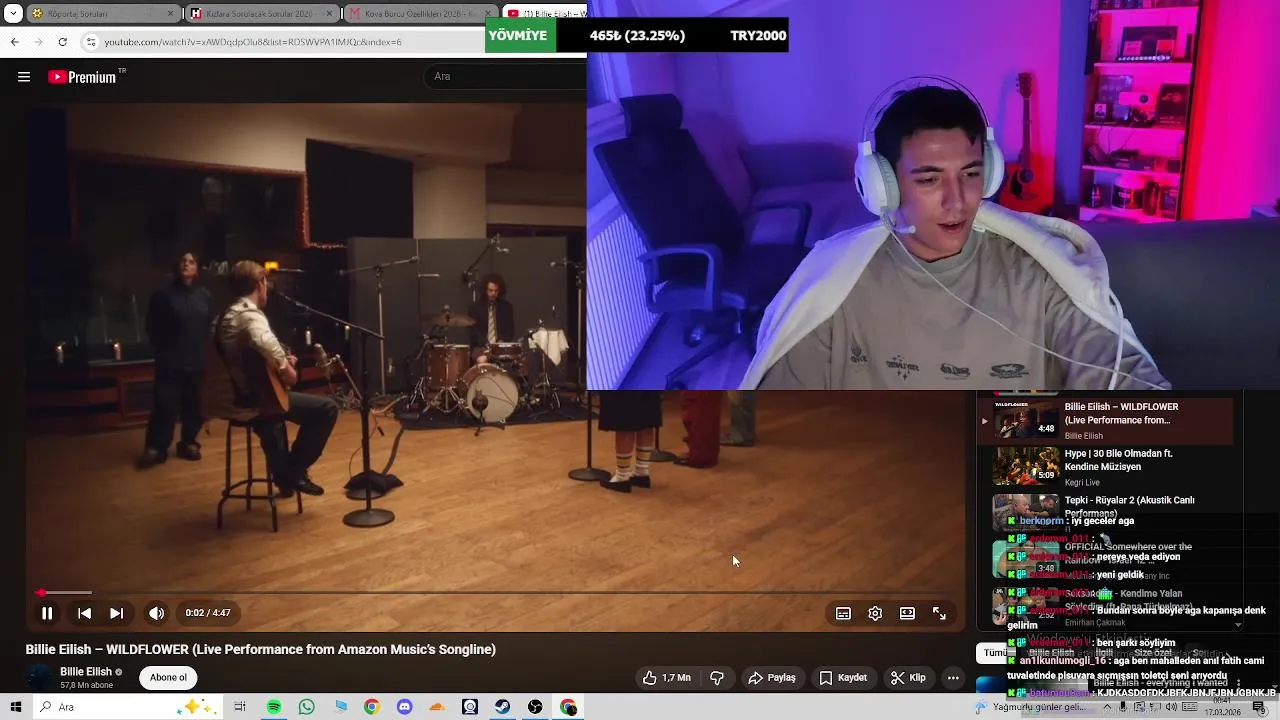Viewport: 1280px width, 720px height.
Task: Skip to the next video in the player
Action: click(116, 613)
